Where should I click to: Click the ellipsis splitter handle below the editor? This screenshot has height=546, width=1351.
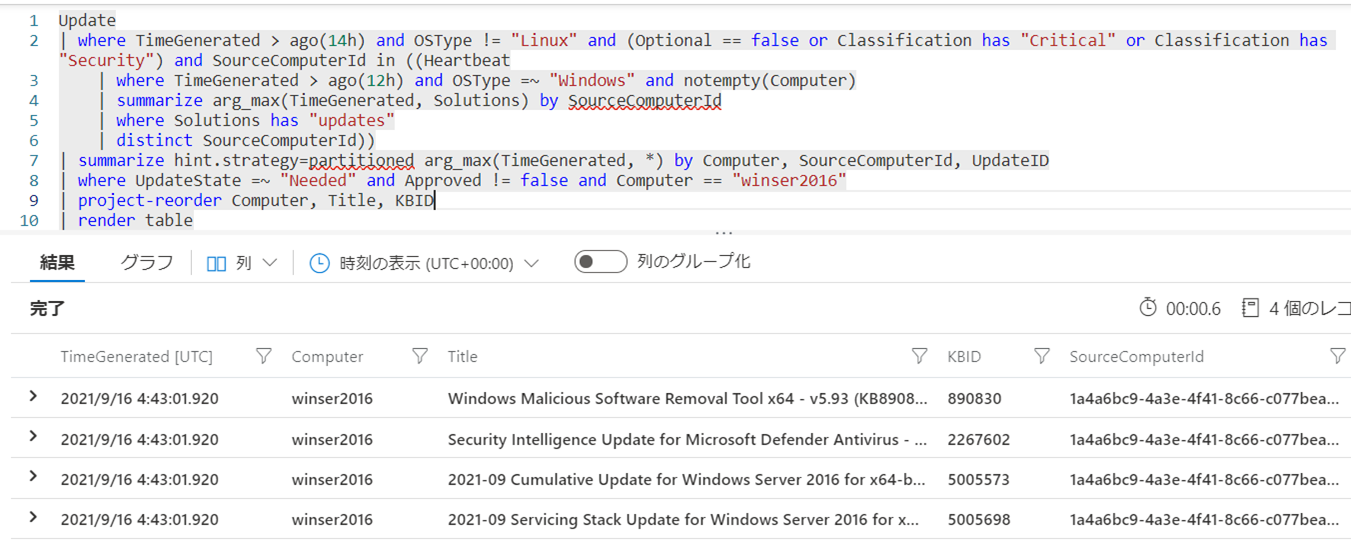point(724,232)
